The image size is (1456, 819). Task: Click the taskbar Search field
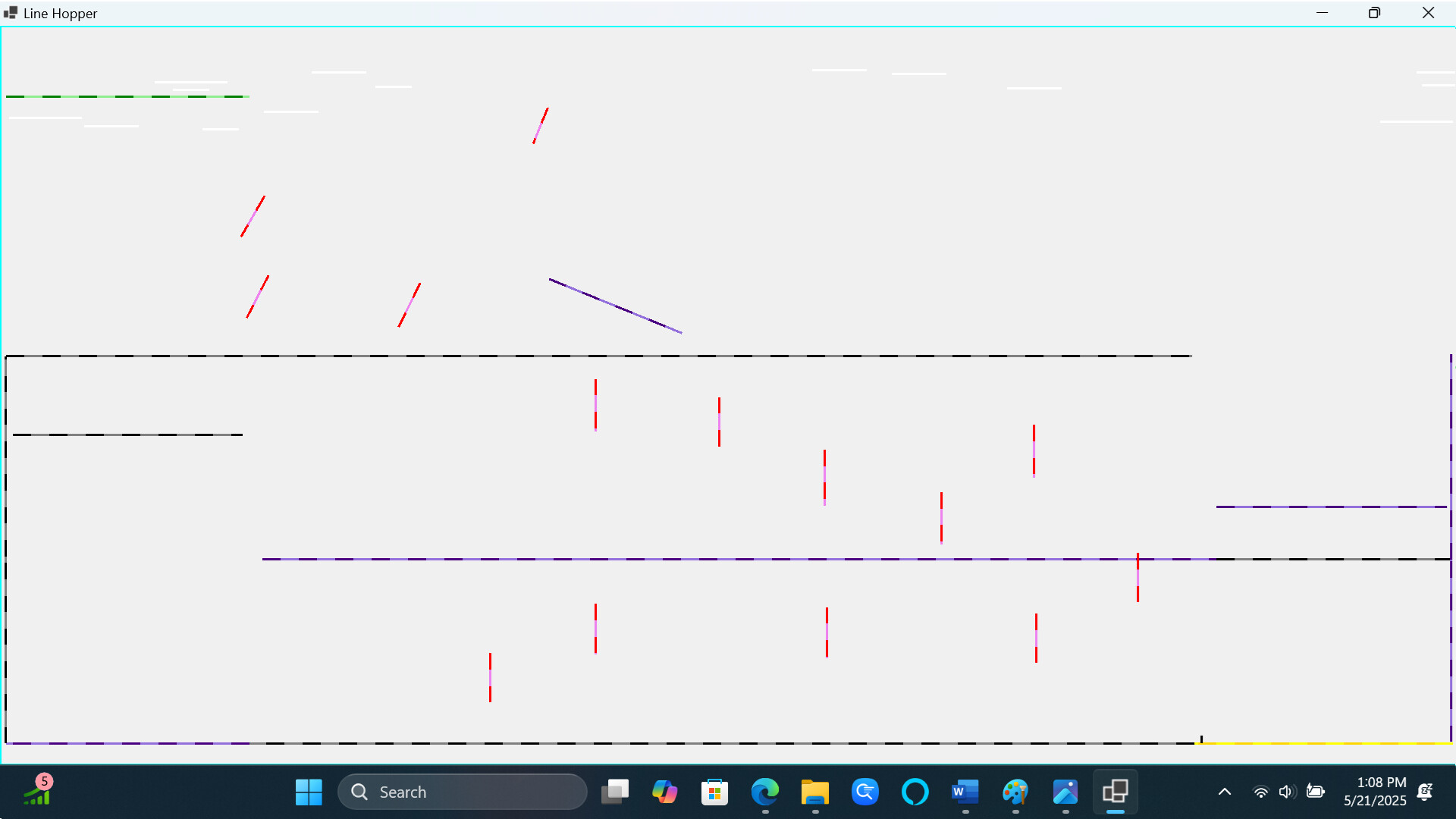pos(463,791)
